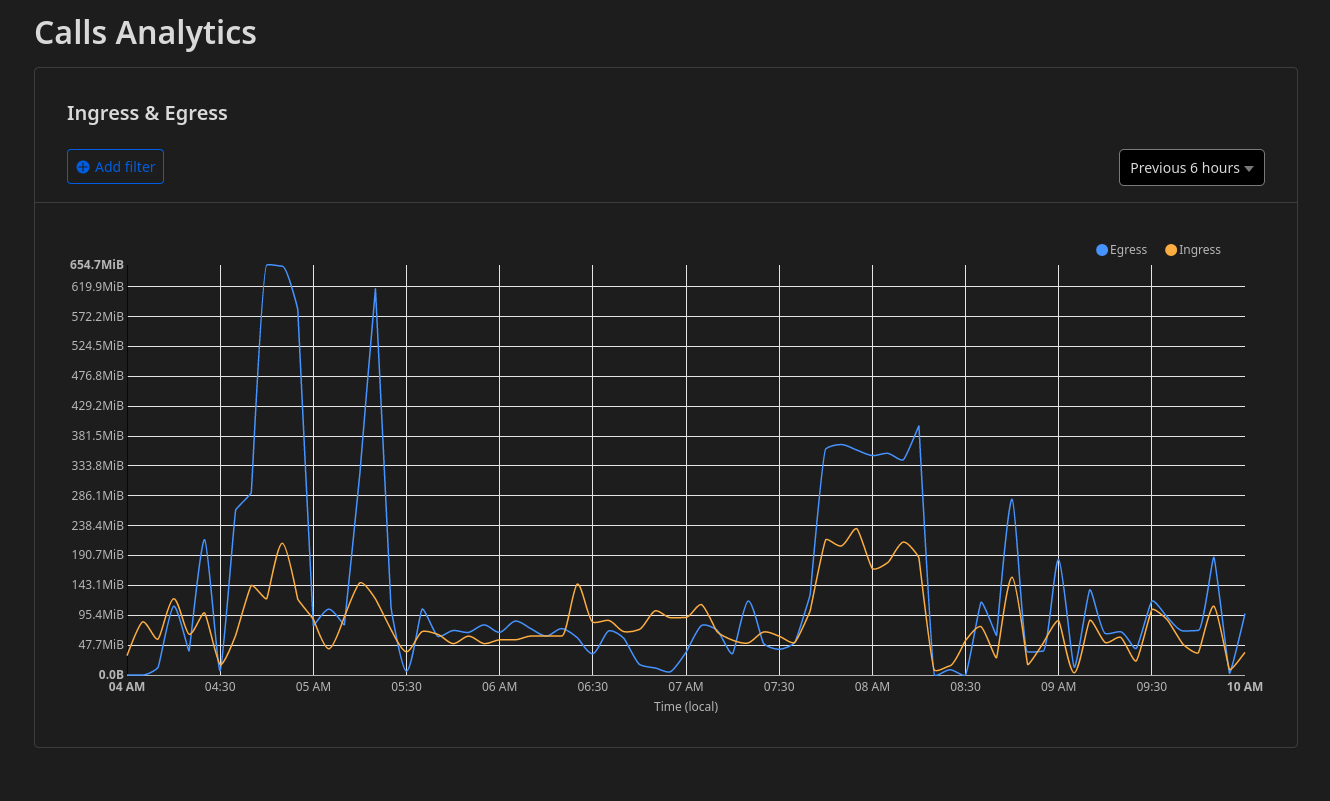Click the Time (local) axis title

coord(685,707)
